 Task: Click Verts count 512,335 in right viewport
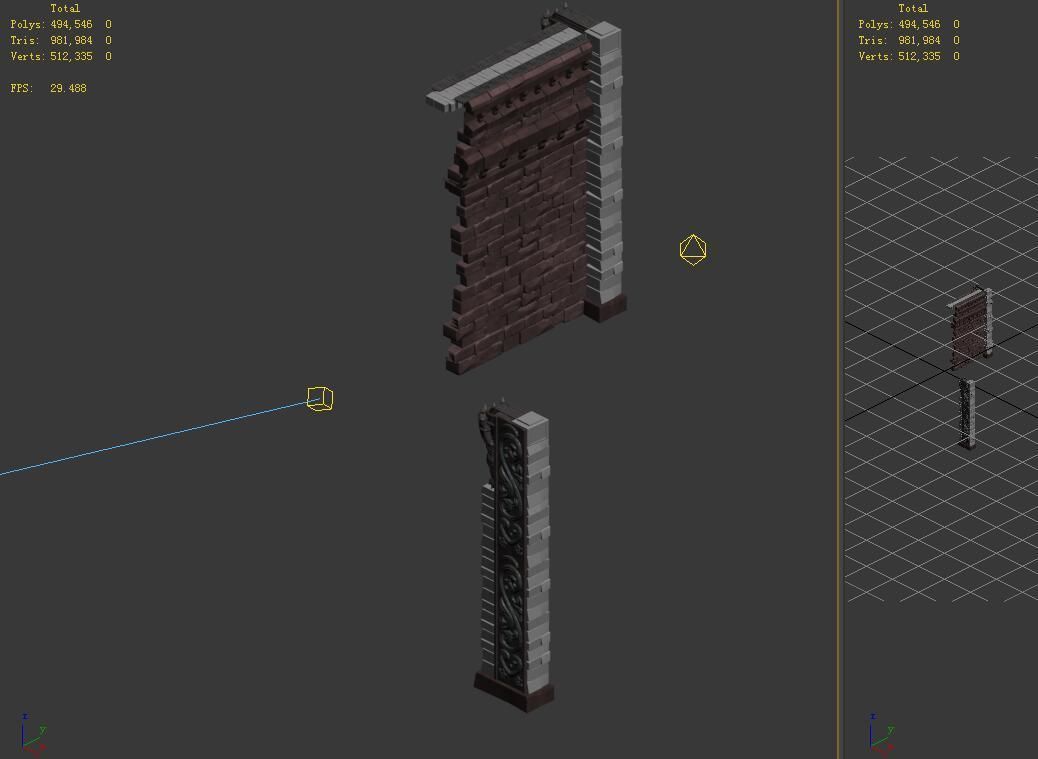coord(920,56)
